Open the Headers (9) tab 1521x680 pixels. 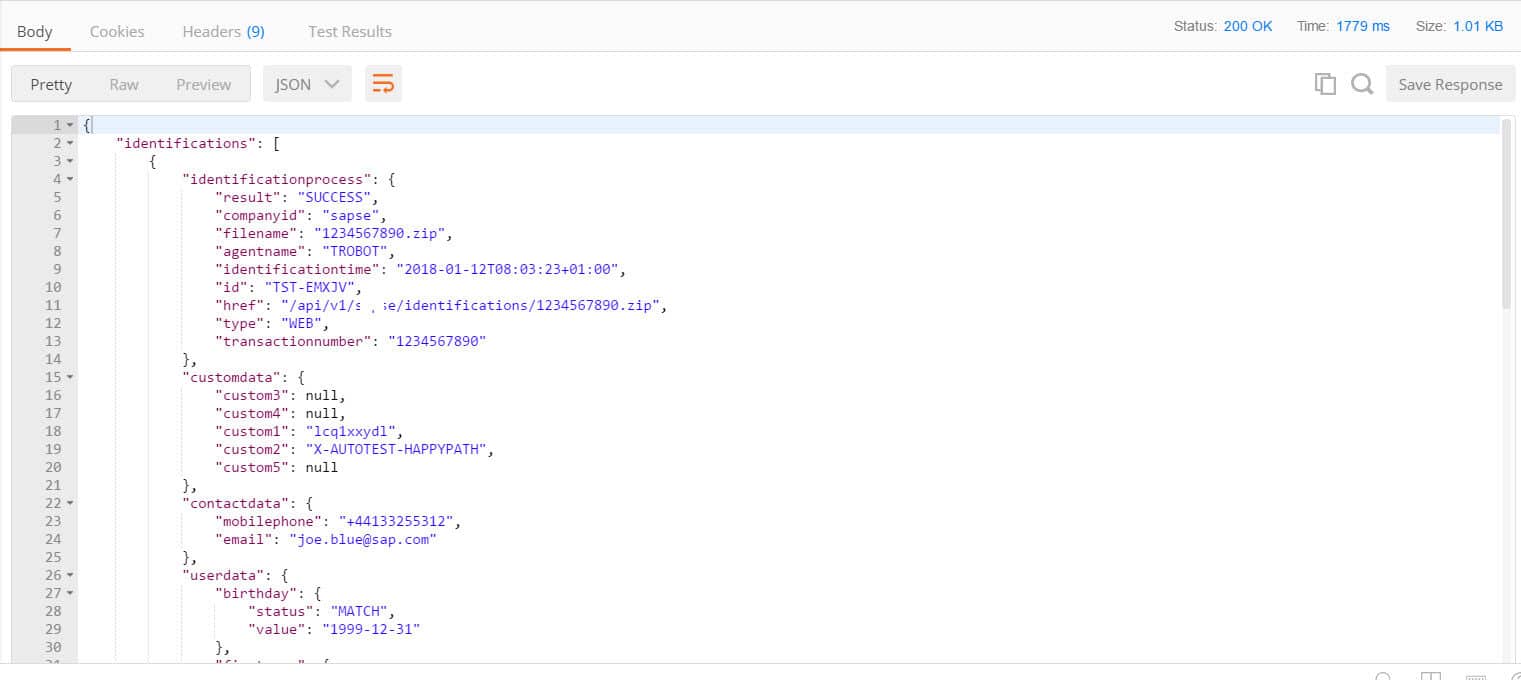point(223,31)
